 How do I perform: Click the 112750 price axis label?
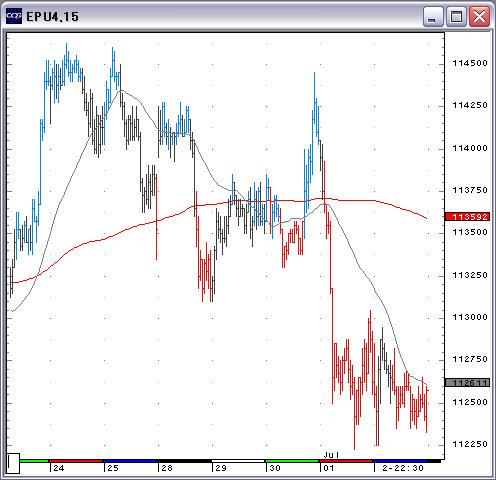pos(470,359)
